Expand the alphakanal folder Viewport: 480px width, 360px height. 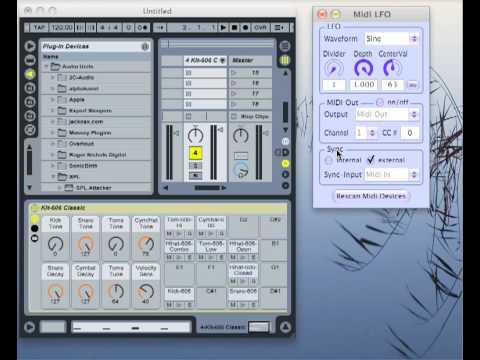tap(52, 88)
